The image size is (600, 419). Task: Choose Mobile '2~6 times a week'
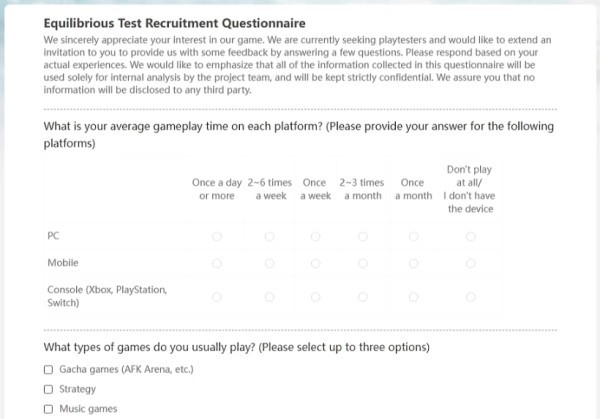pos(269,264)
